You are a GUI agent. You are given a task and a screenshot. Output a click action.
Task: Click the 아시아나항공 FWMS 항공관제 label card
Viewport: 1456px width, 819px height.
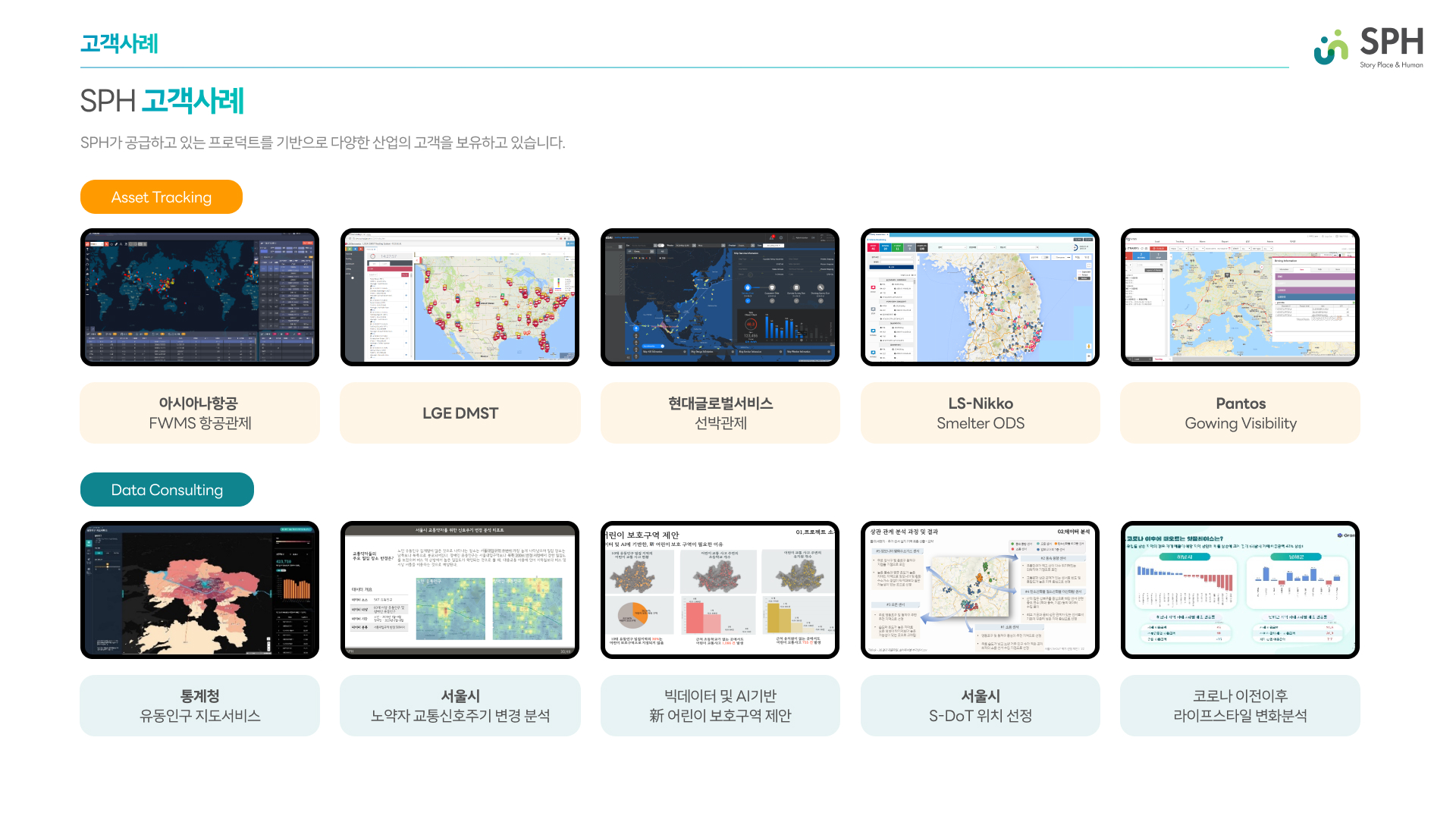199,413
